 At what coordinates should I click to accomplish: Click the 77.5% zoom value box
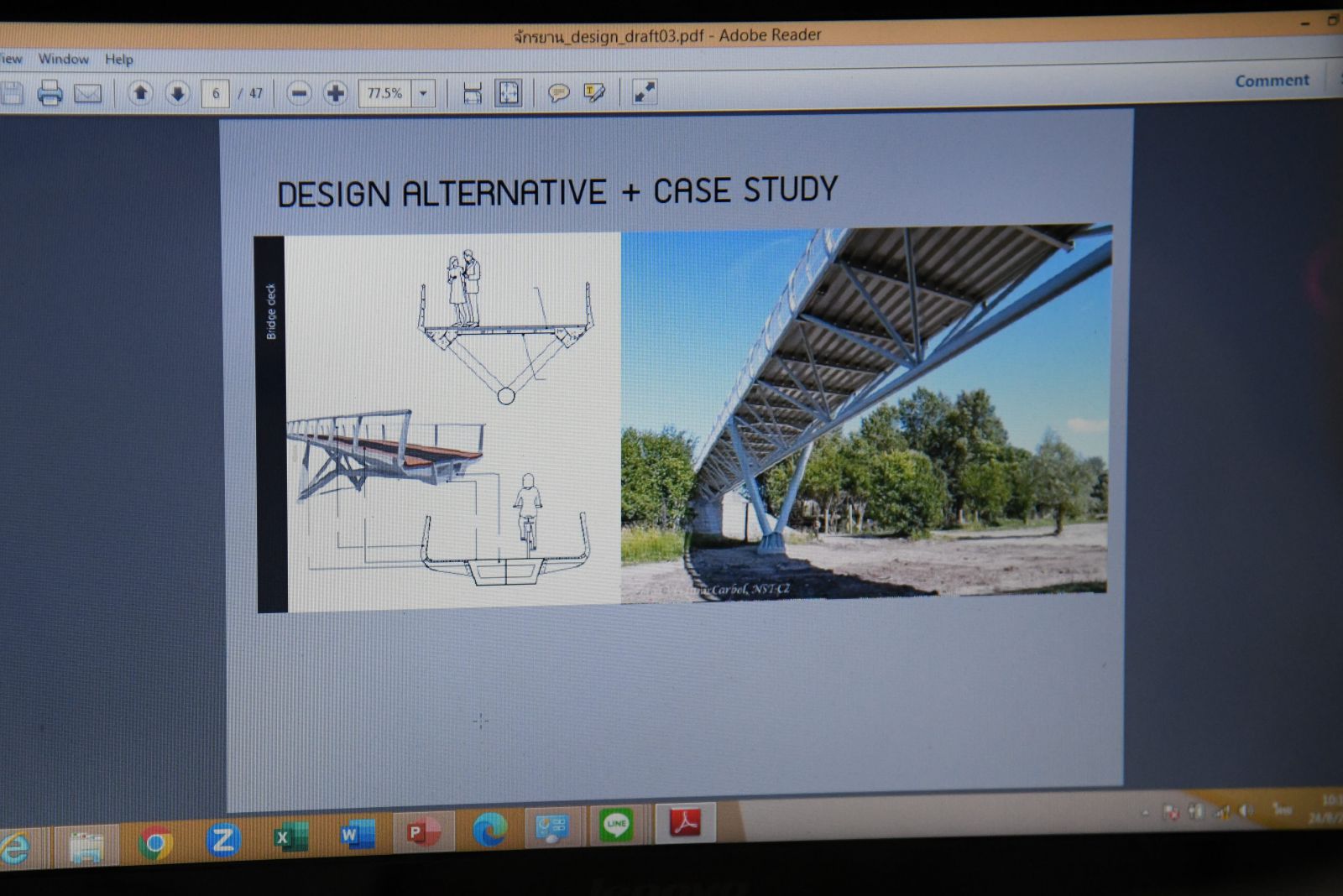(385, 93)
